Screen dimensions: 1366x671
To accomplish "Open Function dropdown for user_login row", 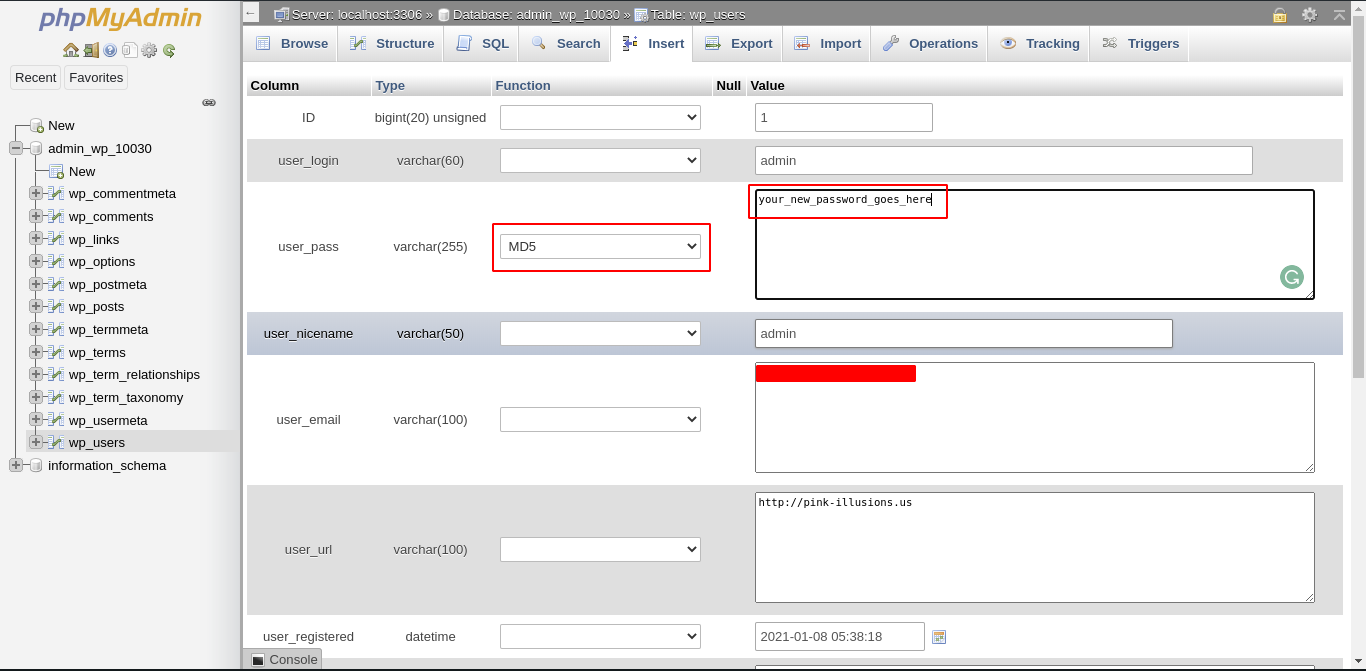I will pos(600,160).
